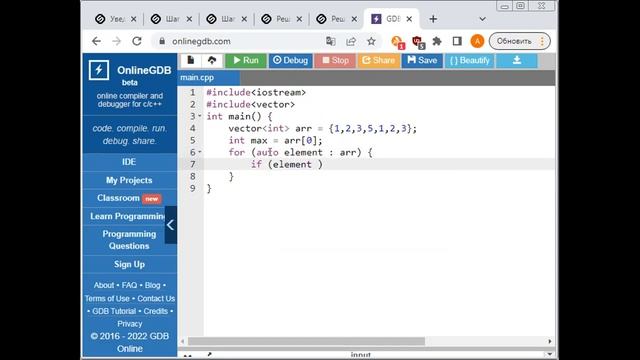Click the New File icon in toolbar
640x360 pixels.
[191, 60]
